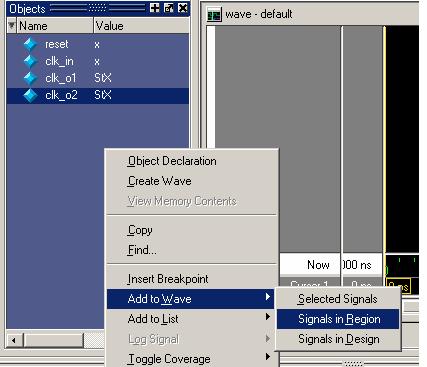Open the Name column sort triangle
Viewport: 427px width, 367px height.
pos(12,25)
